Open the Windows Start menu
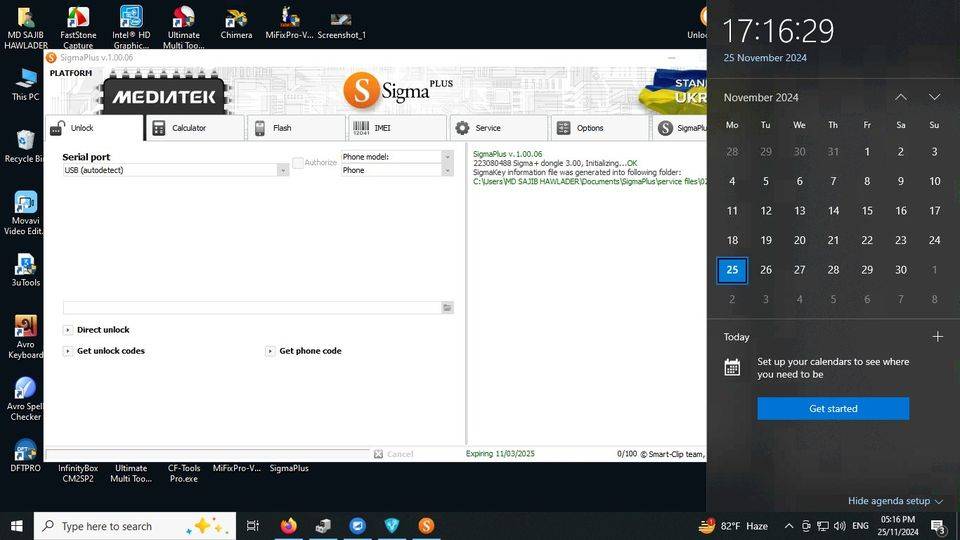The height and width of the screenshot is (540, 960). tap(17, 526)
